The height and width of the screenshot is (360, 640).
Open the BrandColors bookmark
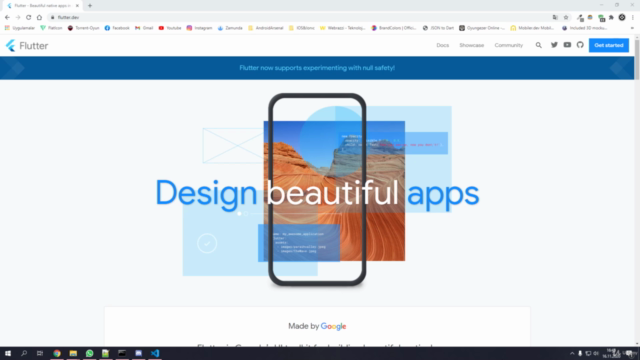pos(393,28)
